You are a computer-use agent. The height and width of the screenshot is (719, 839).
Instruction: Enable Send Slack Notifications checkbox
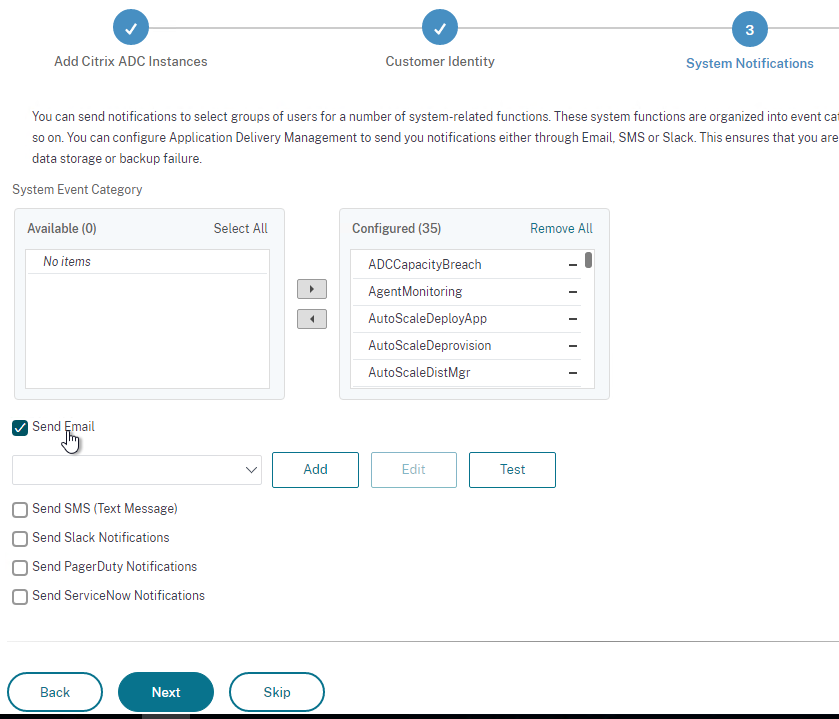point(20,539)
